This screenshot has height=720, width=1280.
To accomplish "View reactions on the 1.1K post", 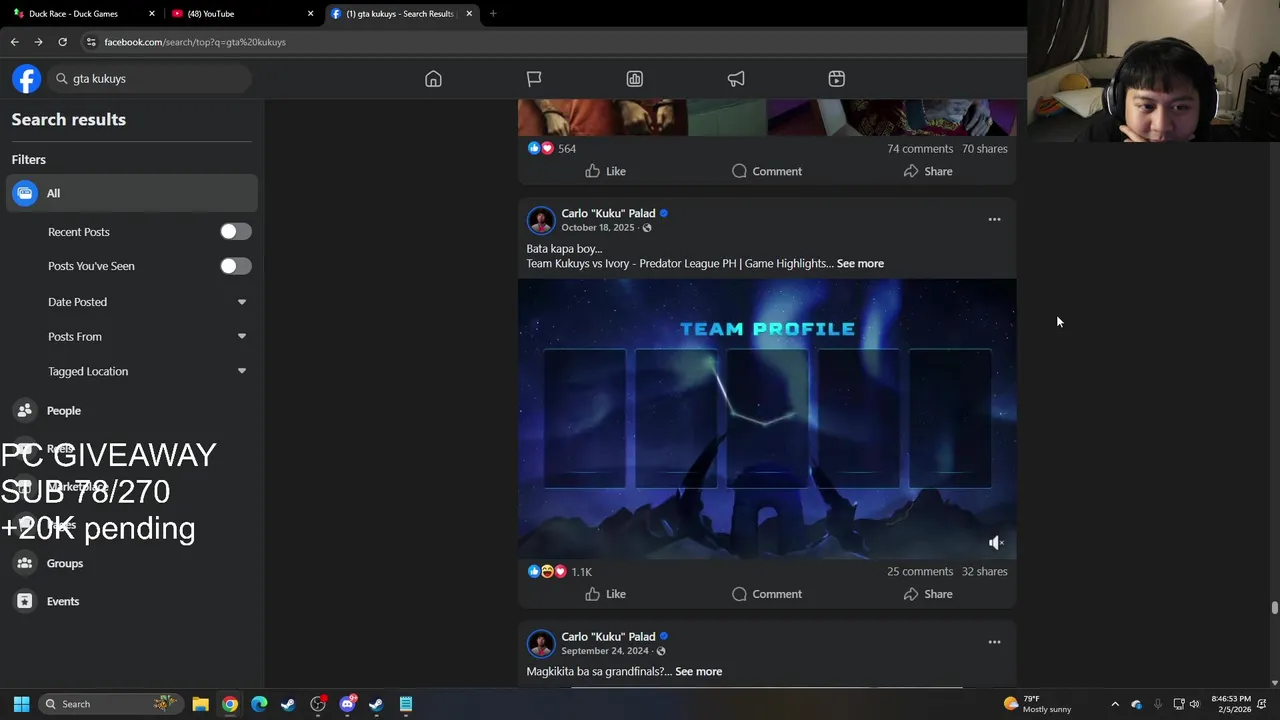I will click(x=560, y=572).
